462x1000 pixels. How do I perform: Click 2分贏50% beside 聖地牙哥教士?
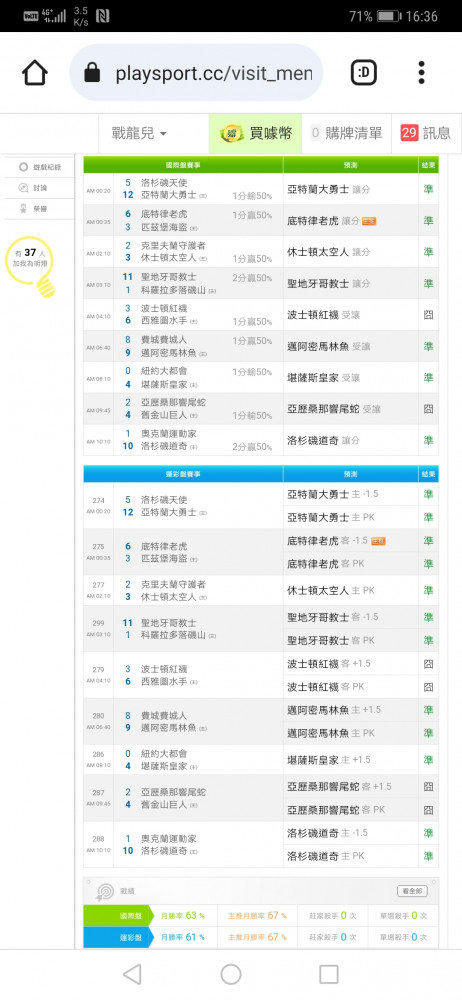tap(252, 278)
